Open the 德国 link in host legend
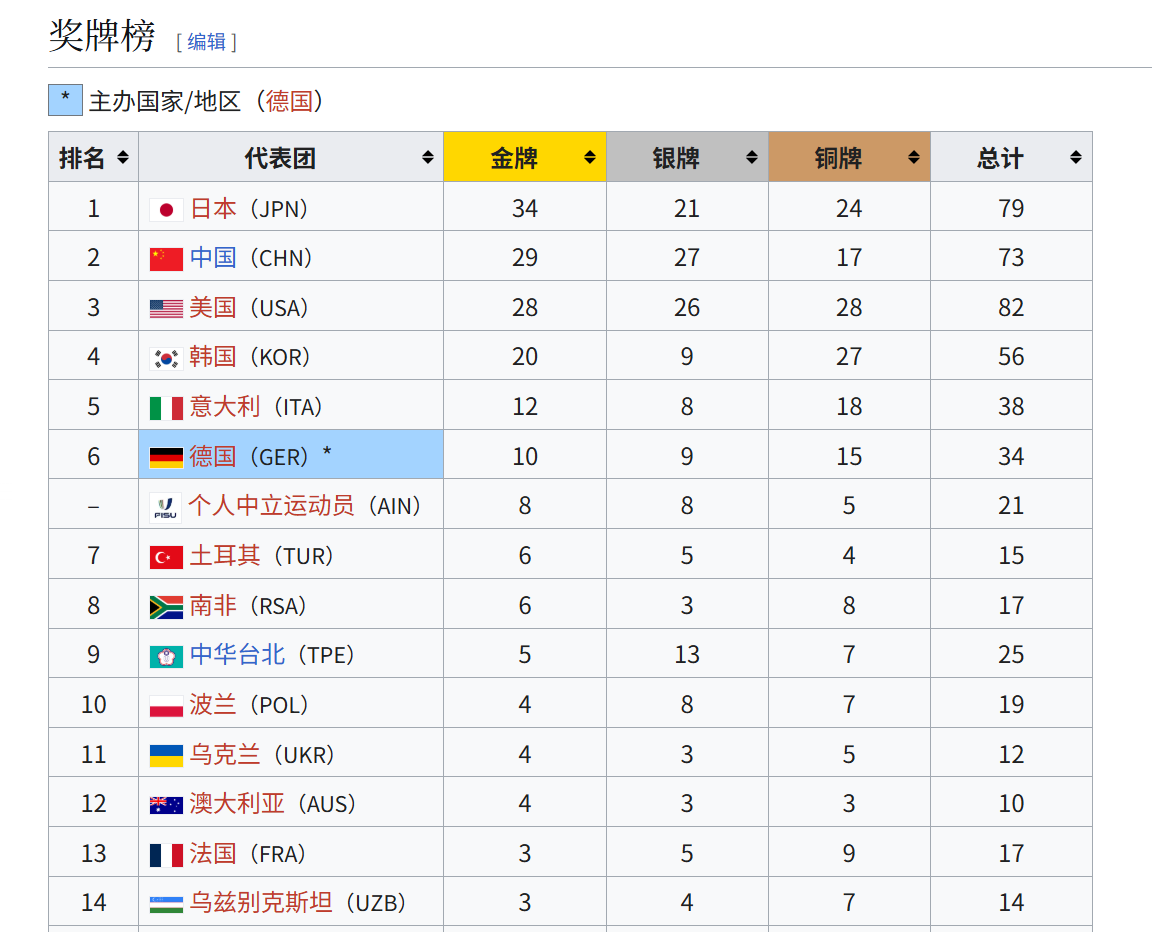 [x=289, y=101]
